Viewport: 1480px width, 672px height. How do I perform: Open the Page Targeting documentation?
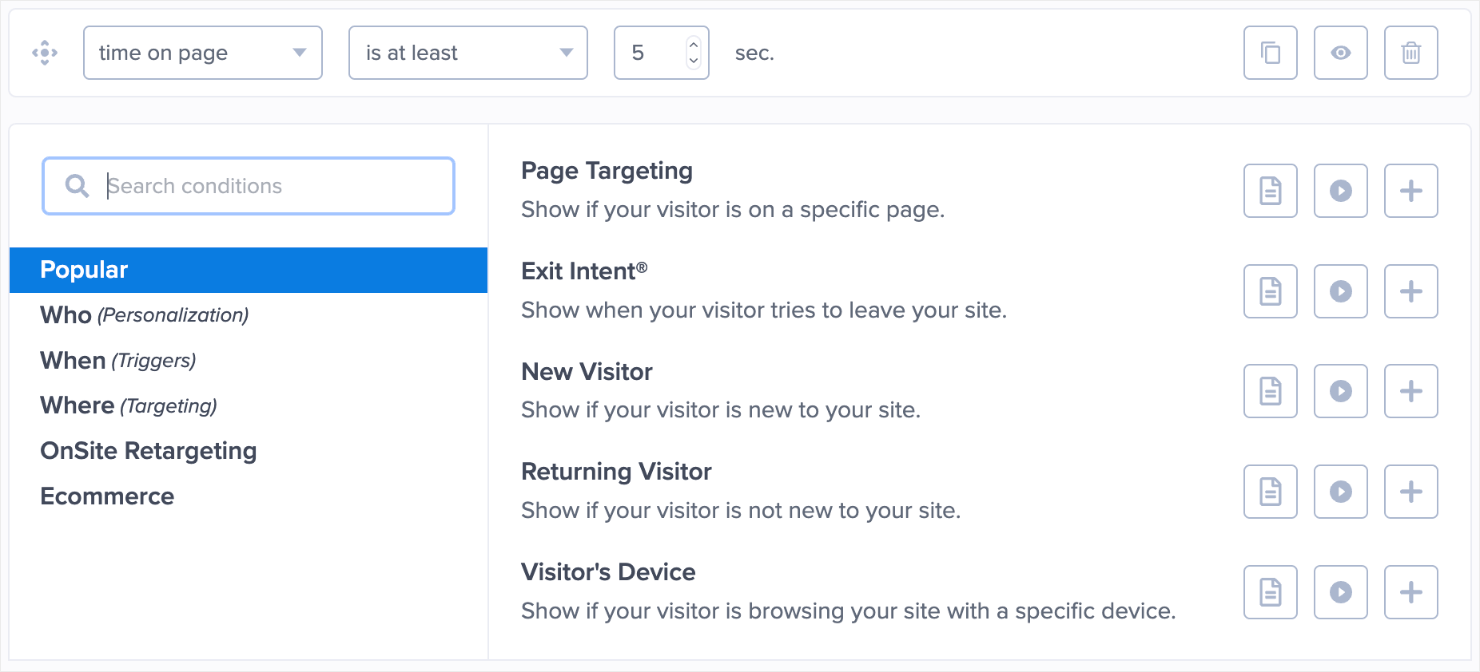pyautogui.click(x=1270, y=191)
